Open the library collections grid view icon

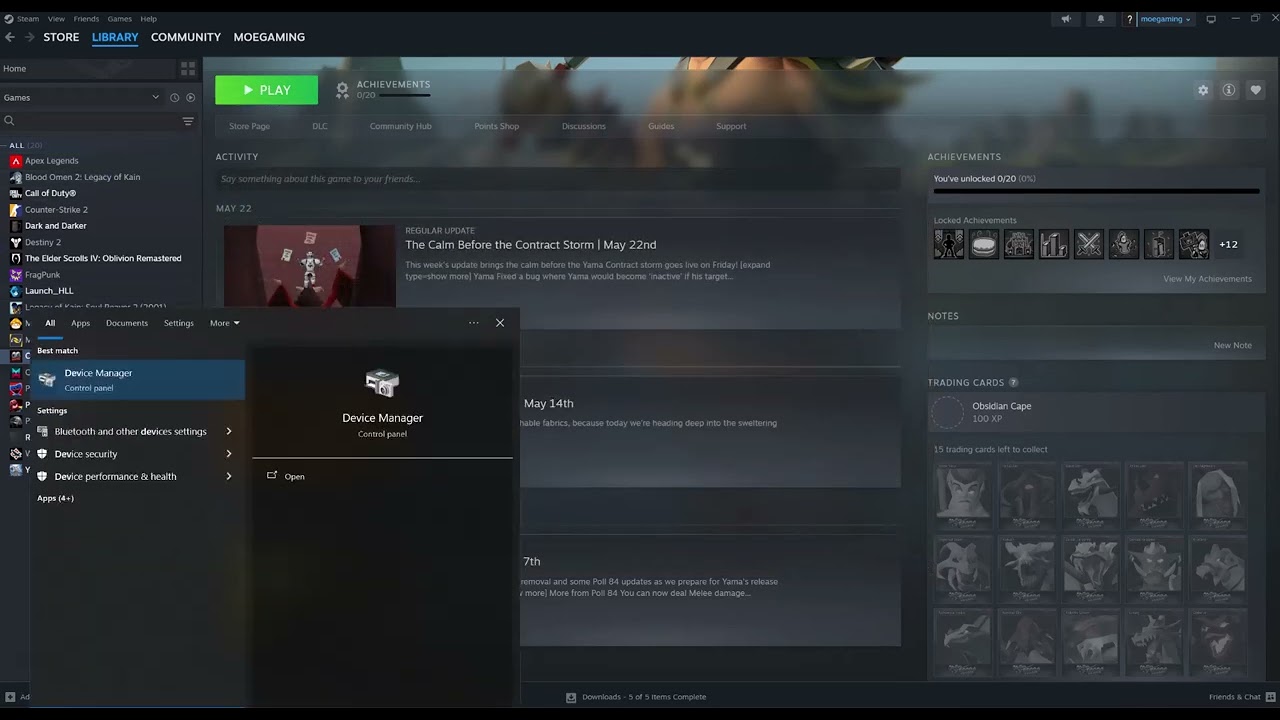tap(187, 69)
